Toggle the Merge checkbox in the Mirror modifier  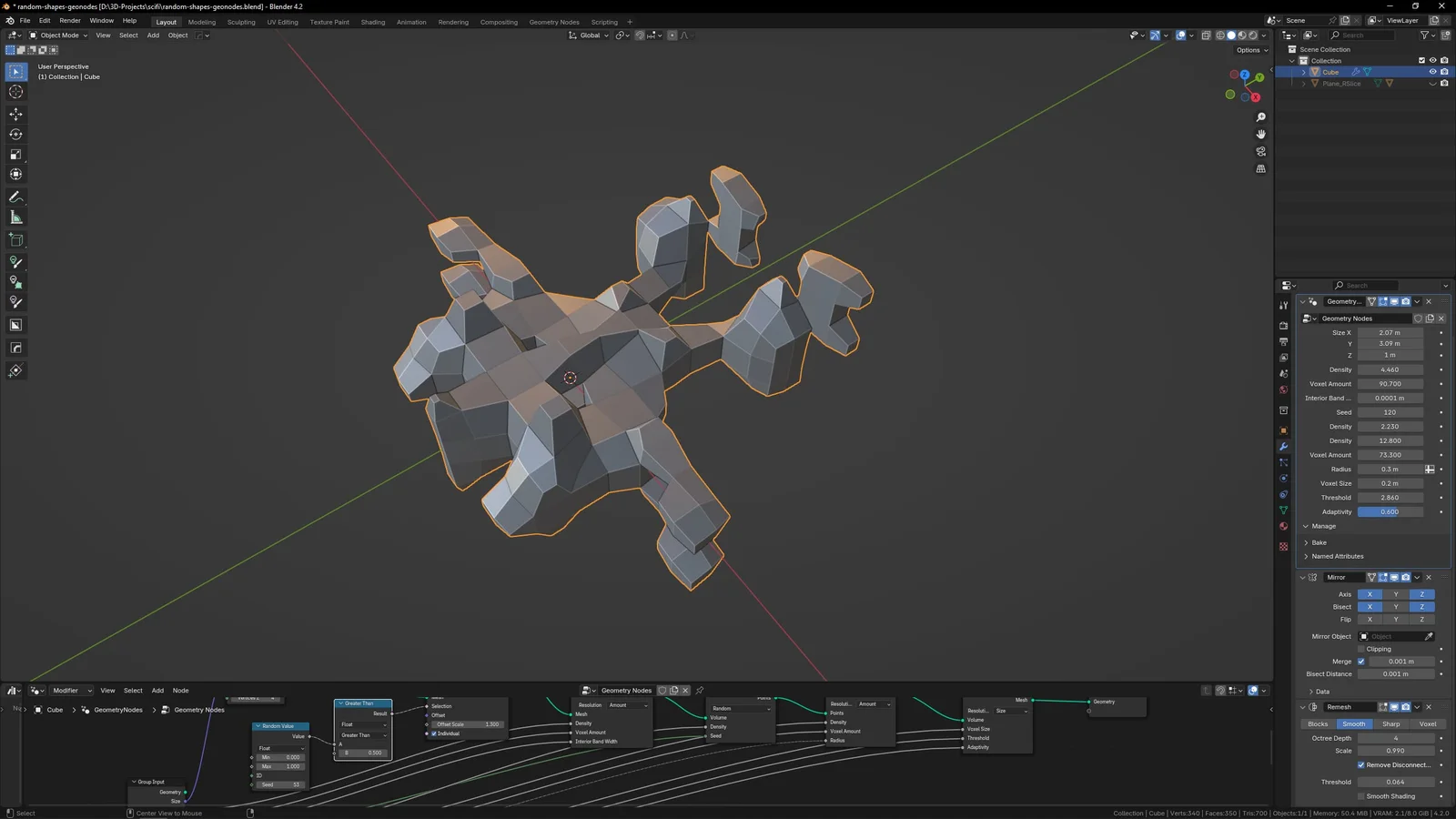coord(1361,662)
